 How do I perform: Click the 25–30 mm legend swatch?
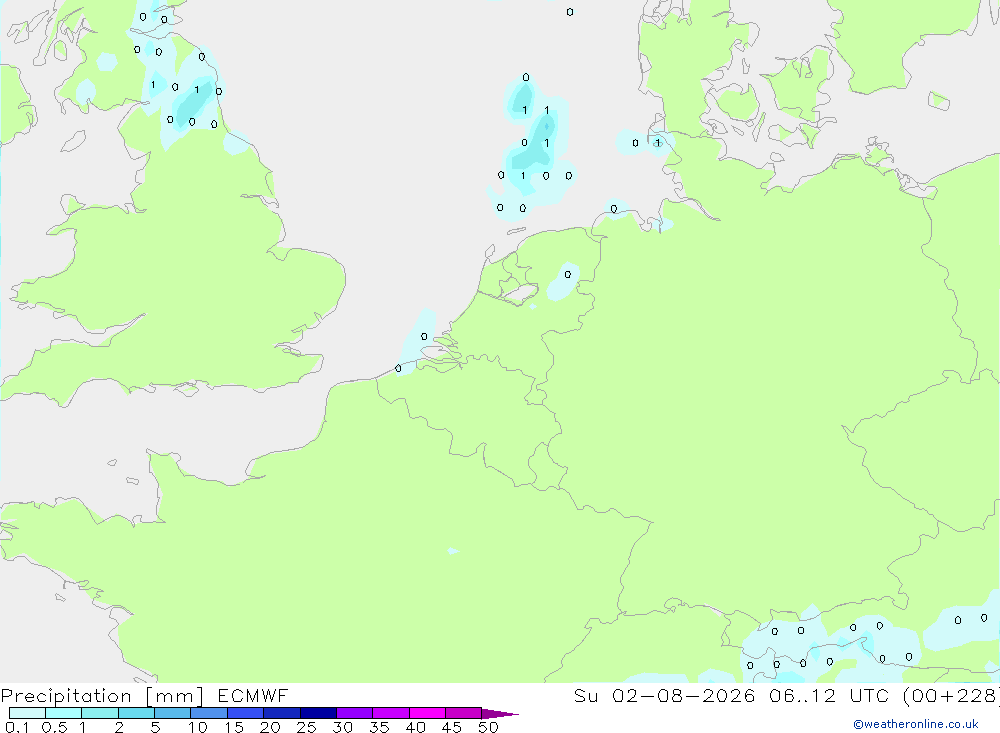318,713
